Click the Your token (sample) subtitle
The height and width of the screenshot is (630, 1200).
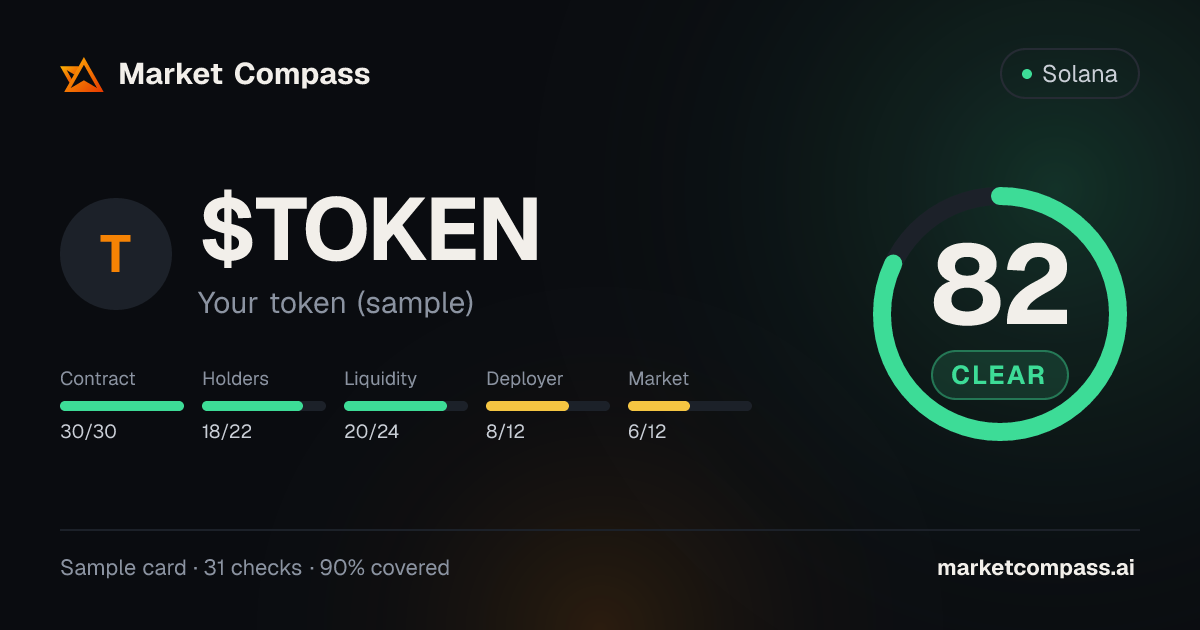(x=335, y=303)
